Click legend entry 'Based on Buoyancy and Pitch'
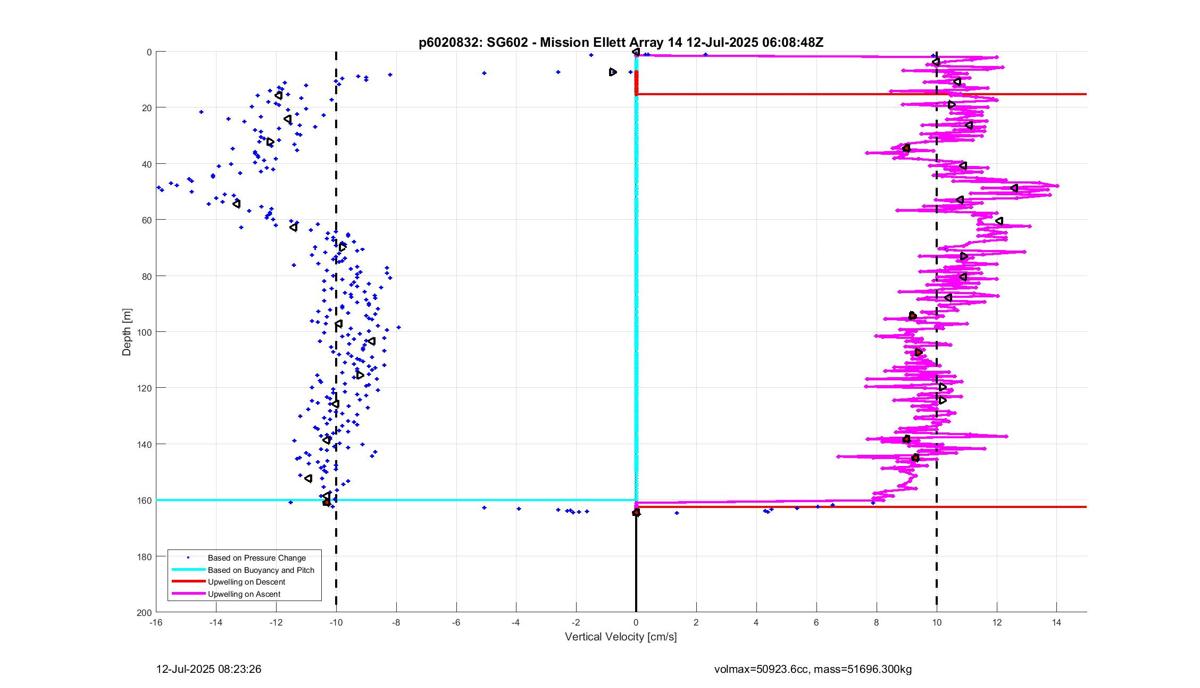1200x688 pixels. pos(260,569)
